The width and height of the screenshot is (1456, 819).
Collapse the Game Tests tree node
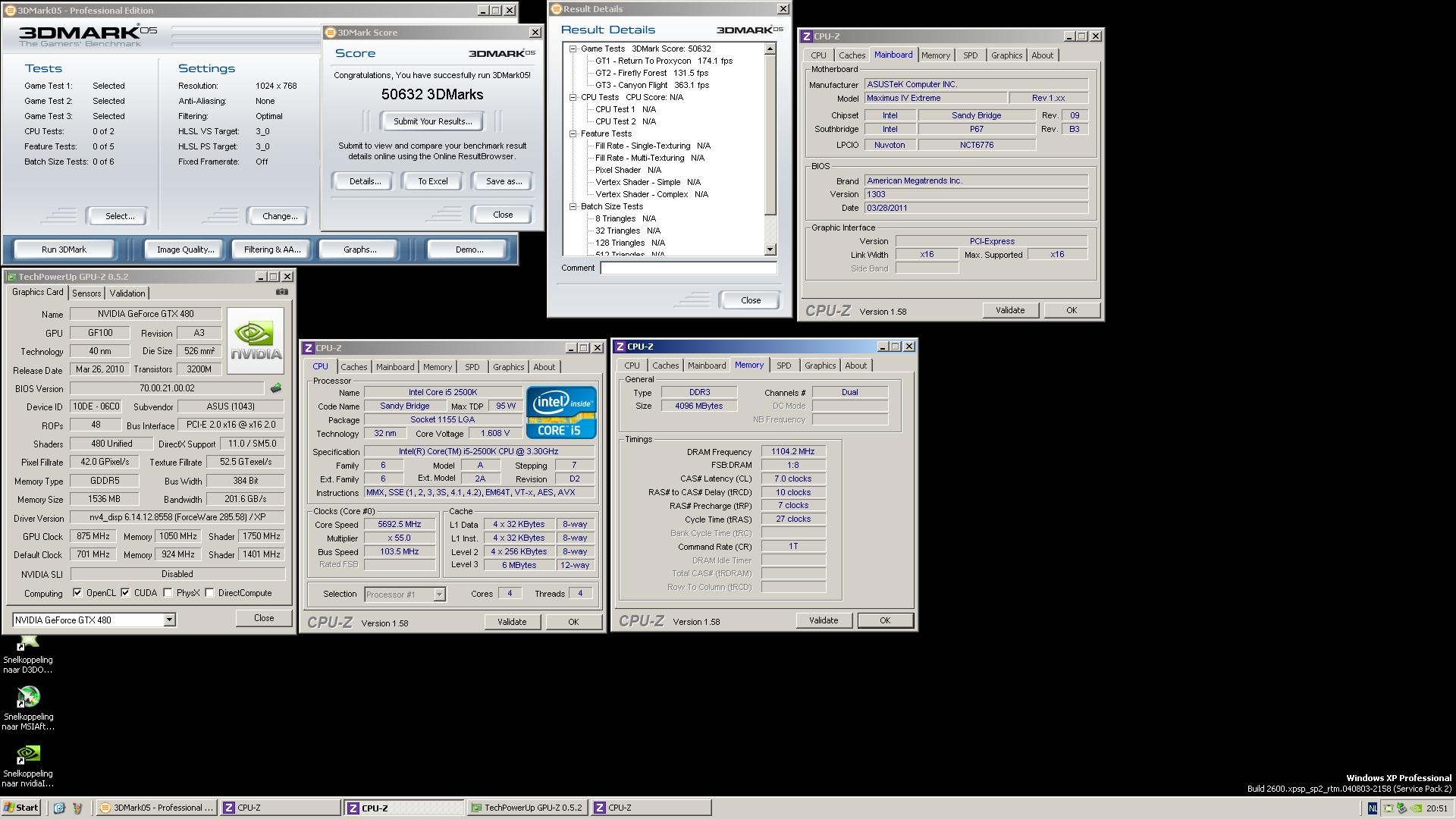[x=574, y=49]
